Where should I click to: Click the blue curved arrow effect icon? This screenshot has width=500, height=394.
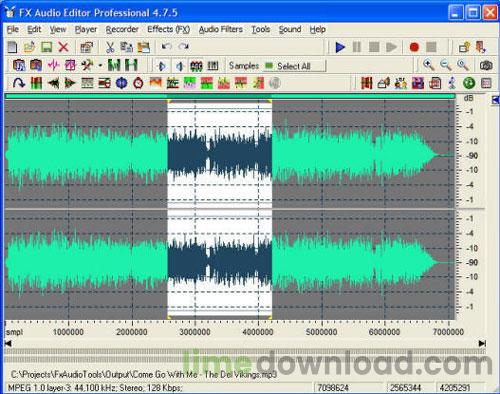click(x=19, y=83)
